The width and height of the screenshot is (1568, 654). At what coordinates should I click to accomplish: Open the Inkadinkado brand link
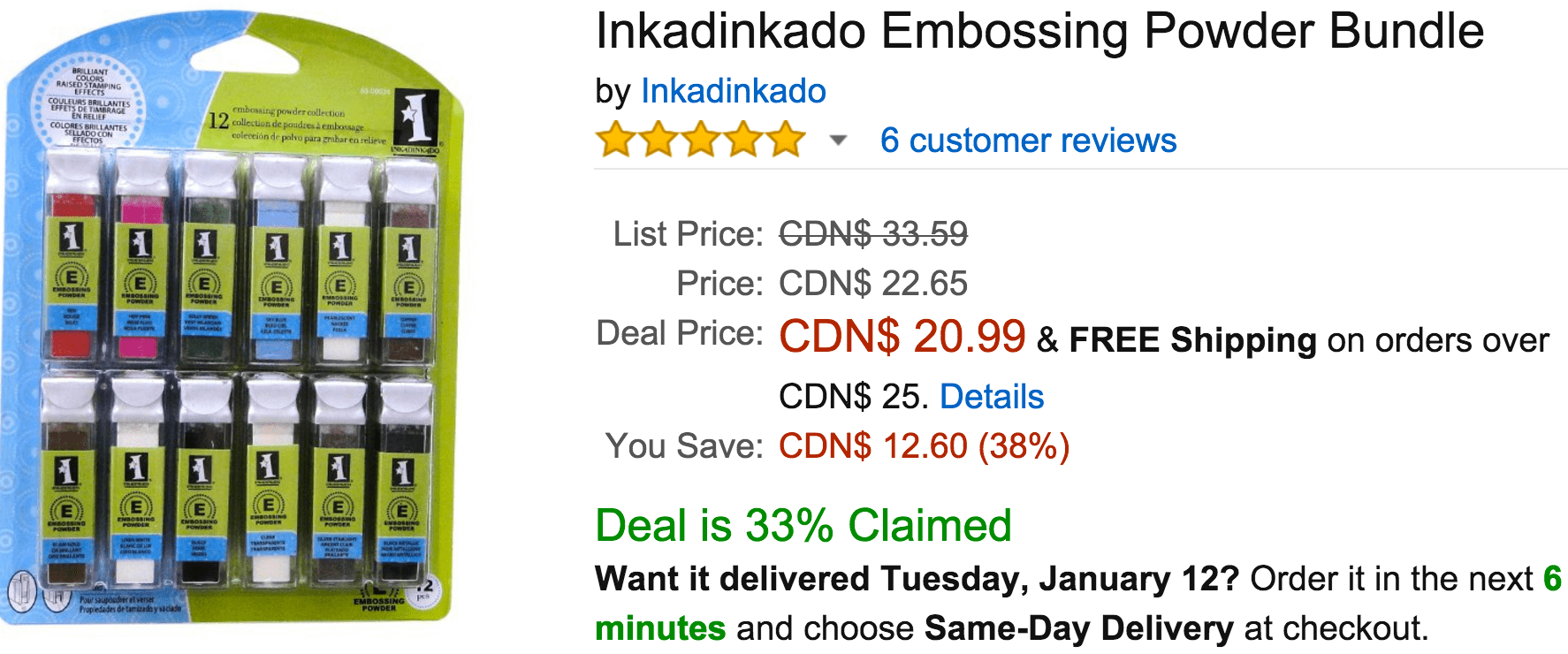click(x=733, y=91)
